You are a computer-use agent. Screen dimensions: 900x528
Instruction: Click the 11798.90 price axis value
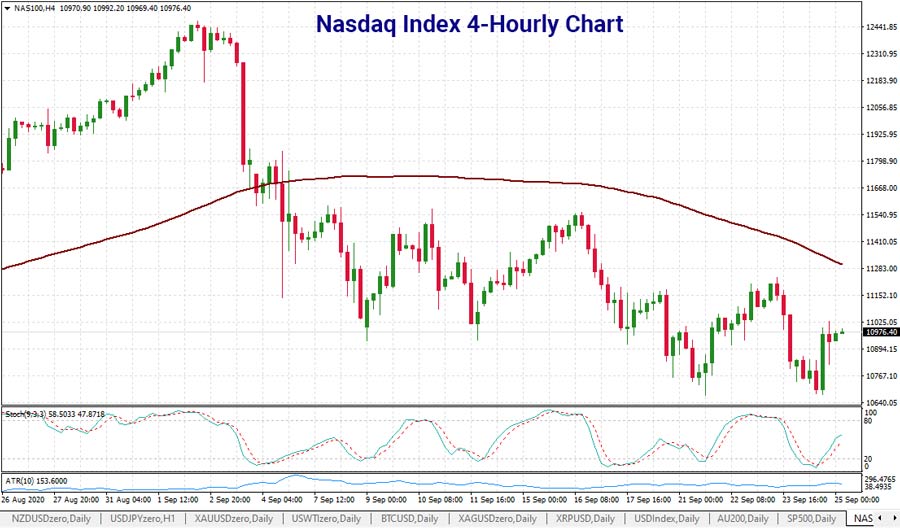pyautogui.click(x=882, y=161)
